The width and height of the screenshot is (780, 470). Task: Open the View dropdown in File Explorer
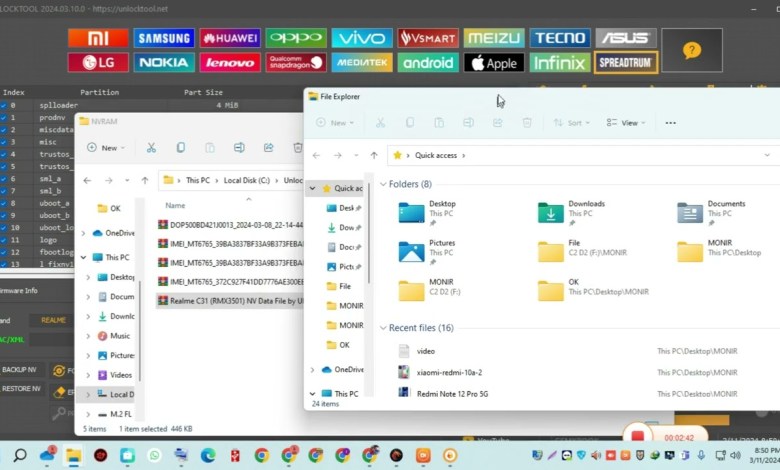pos(626,123)
